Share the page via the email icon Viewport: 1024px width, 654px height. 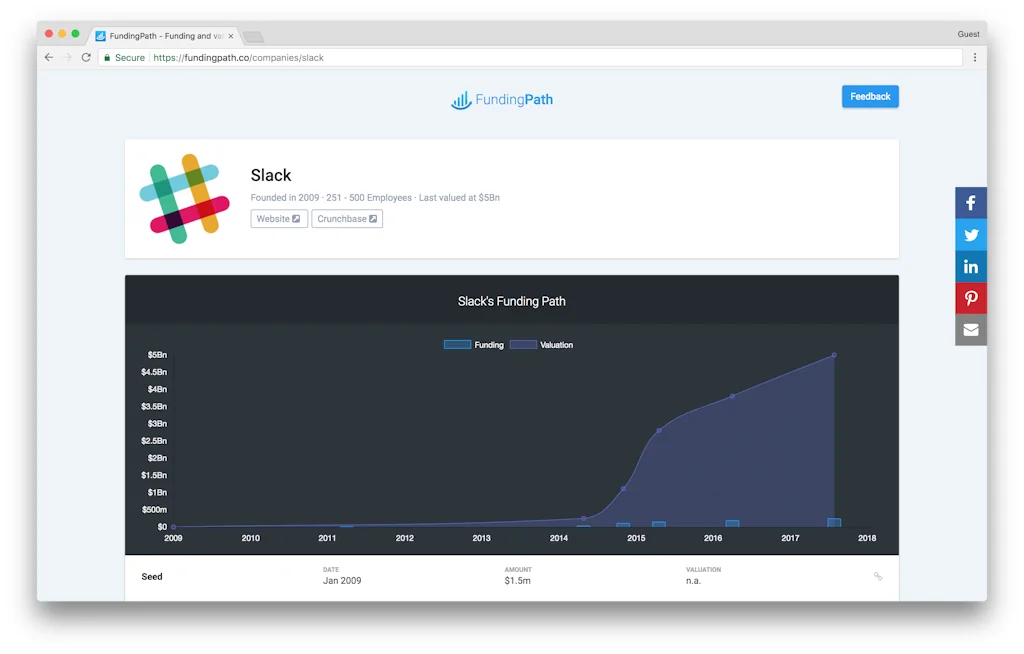coord(970,330)
